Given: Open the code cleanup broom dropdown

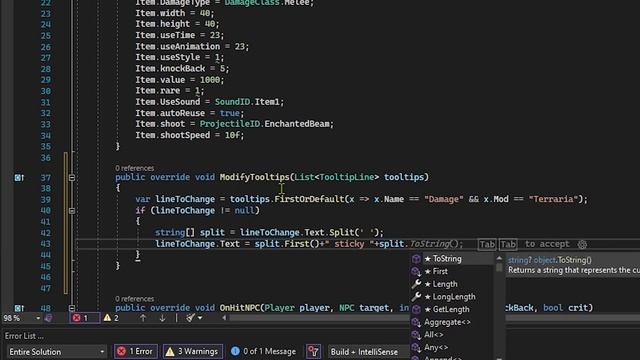Looking at the screenshot, I should (x=194, y=318).
